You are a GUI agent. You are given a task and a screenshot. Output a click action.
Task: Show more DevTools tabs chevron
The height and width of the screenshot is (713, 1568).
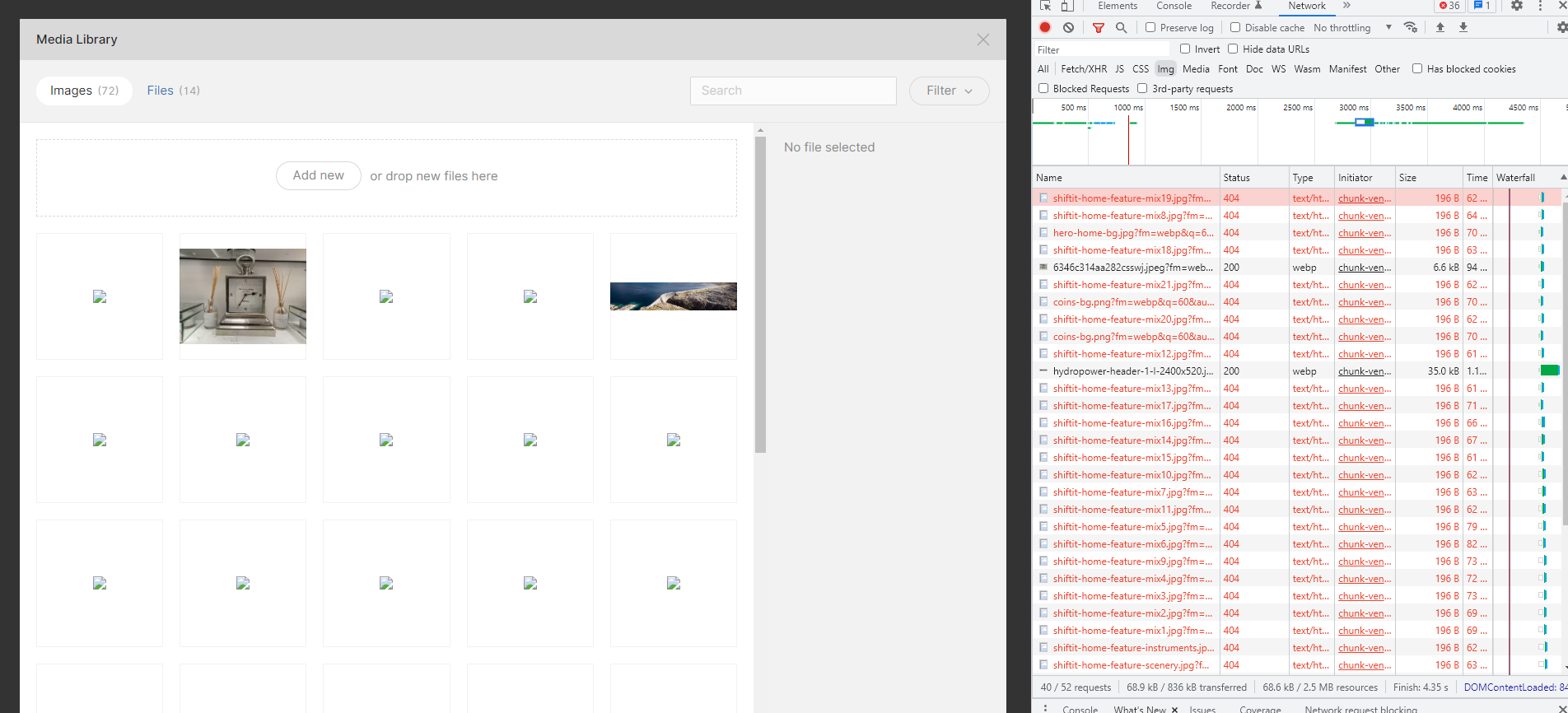pos(1346,6)
